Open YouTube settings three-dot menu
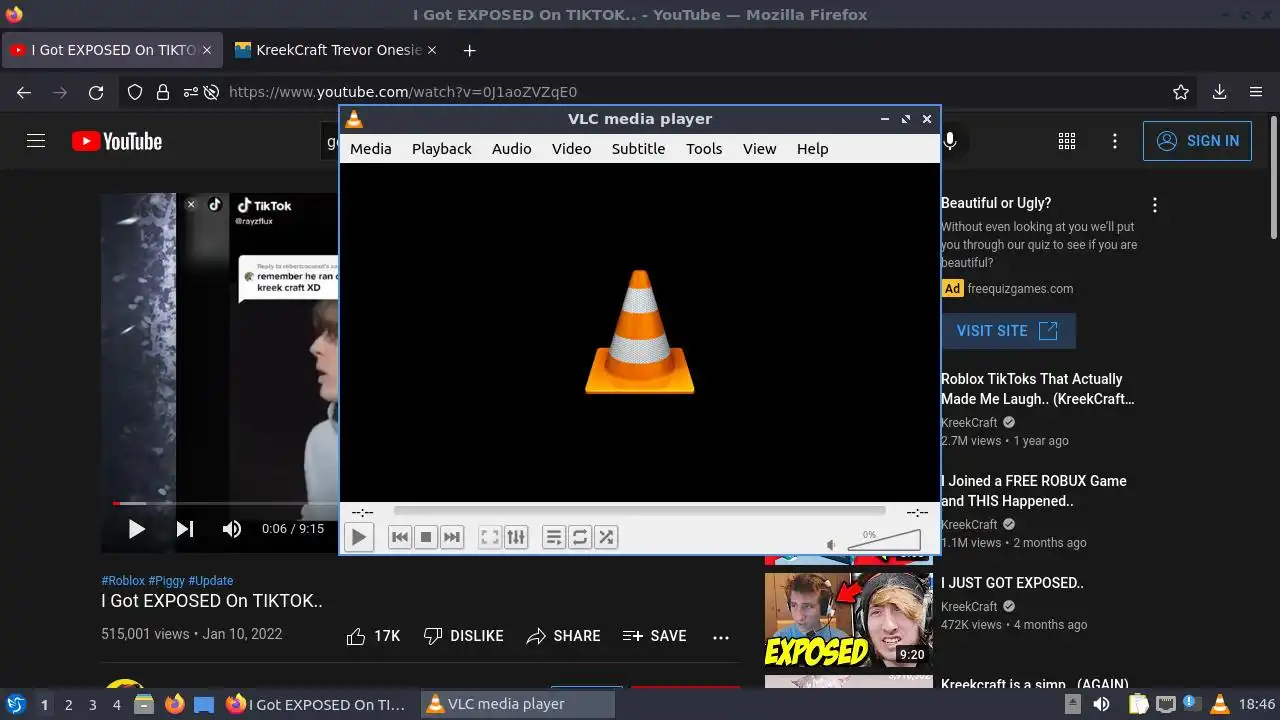This screenshot has width=1280, height=720. (x=1115, y=141)
